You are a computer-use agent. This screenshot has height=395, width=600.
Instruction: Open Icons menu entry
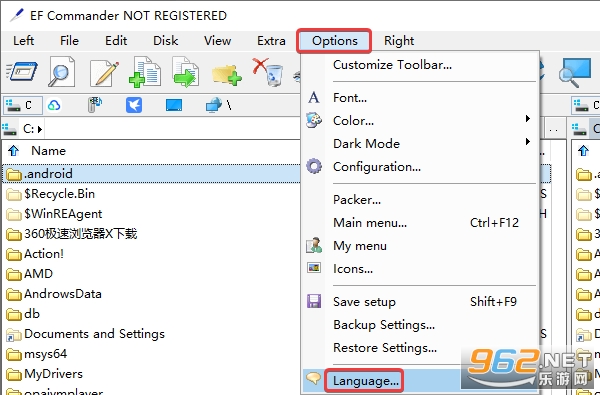click(x=420, y=269)
